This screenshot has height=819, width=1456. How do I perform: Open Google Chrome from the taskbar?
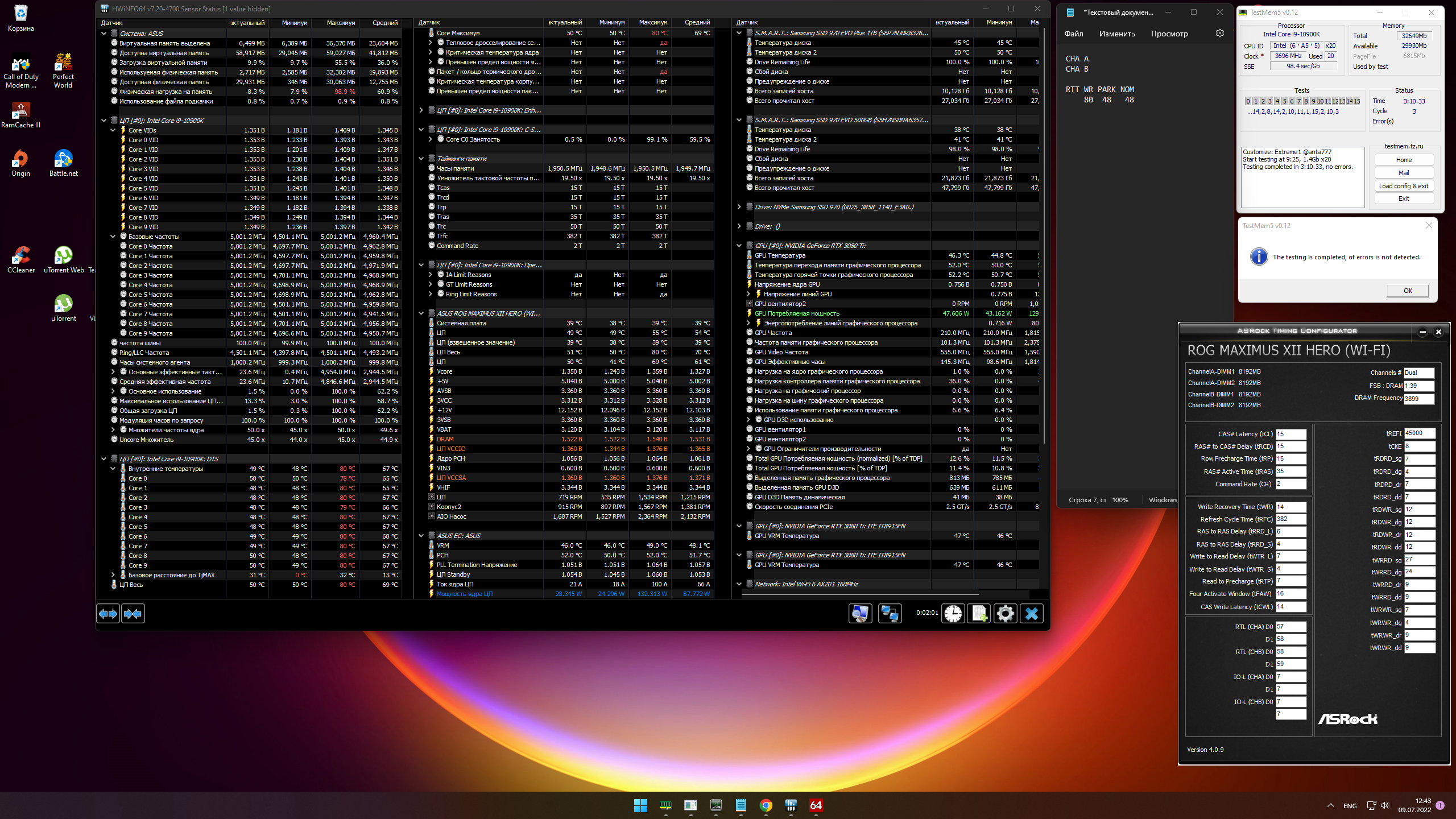point(766,805)
